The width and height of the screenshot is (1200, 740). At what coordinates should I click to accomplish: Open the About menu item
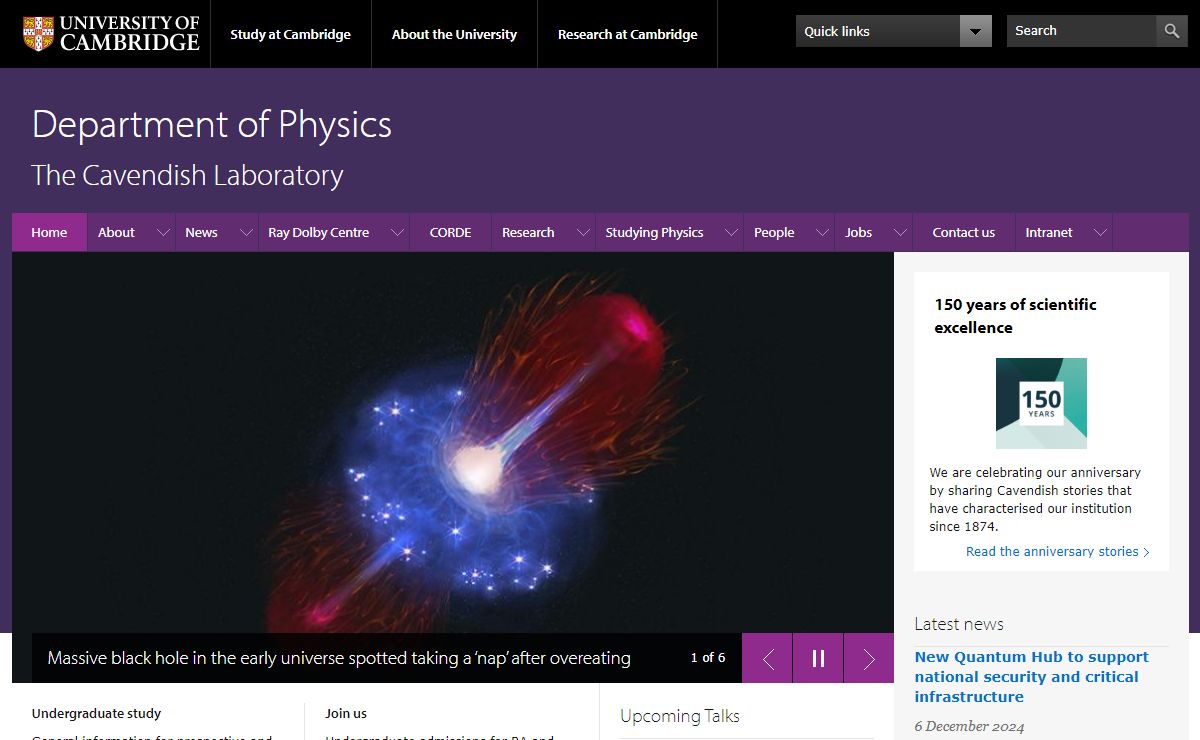tap(116, 232)
